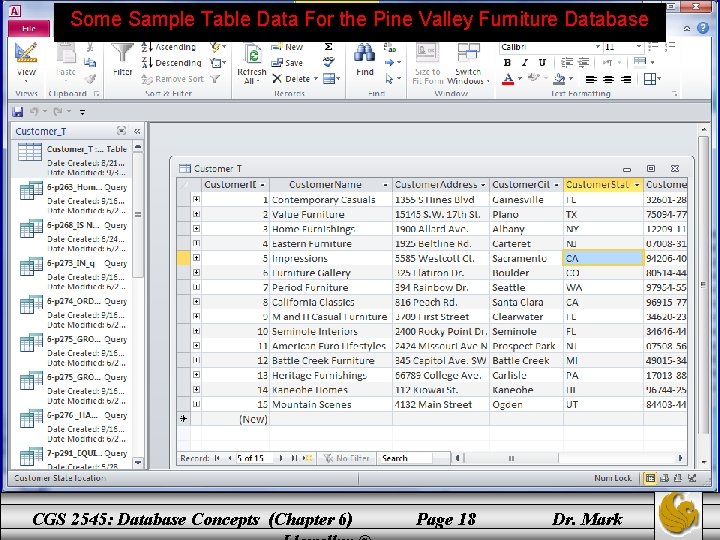Click the background fill color bucket

(559, 79)
